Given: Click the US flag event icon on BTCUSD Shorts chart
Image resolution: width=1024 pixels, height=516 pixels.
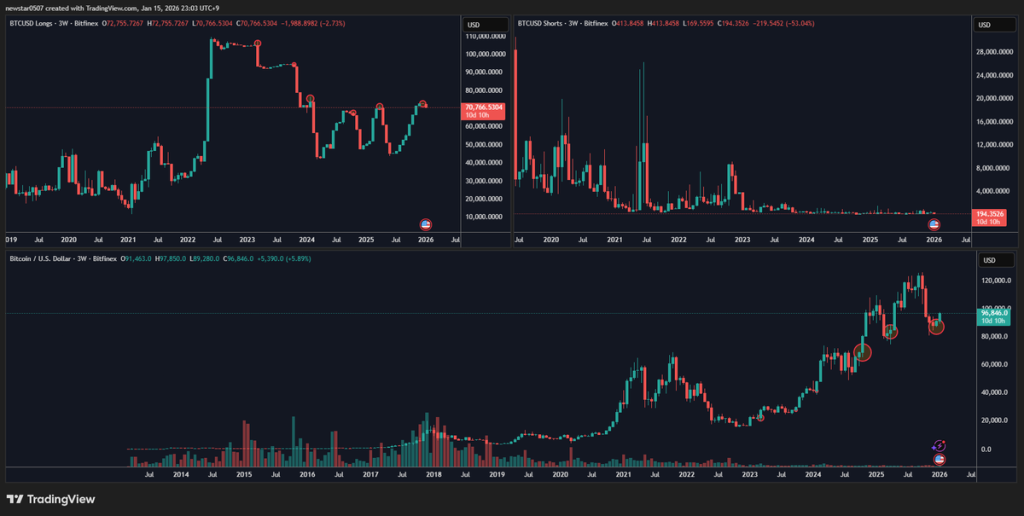Looking at the screenshot, I should click(934, 224).
